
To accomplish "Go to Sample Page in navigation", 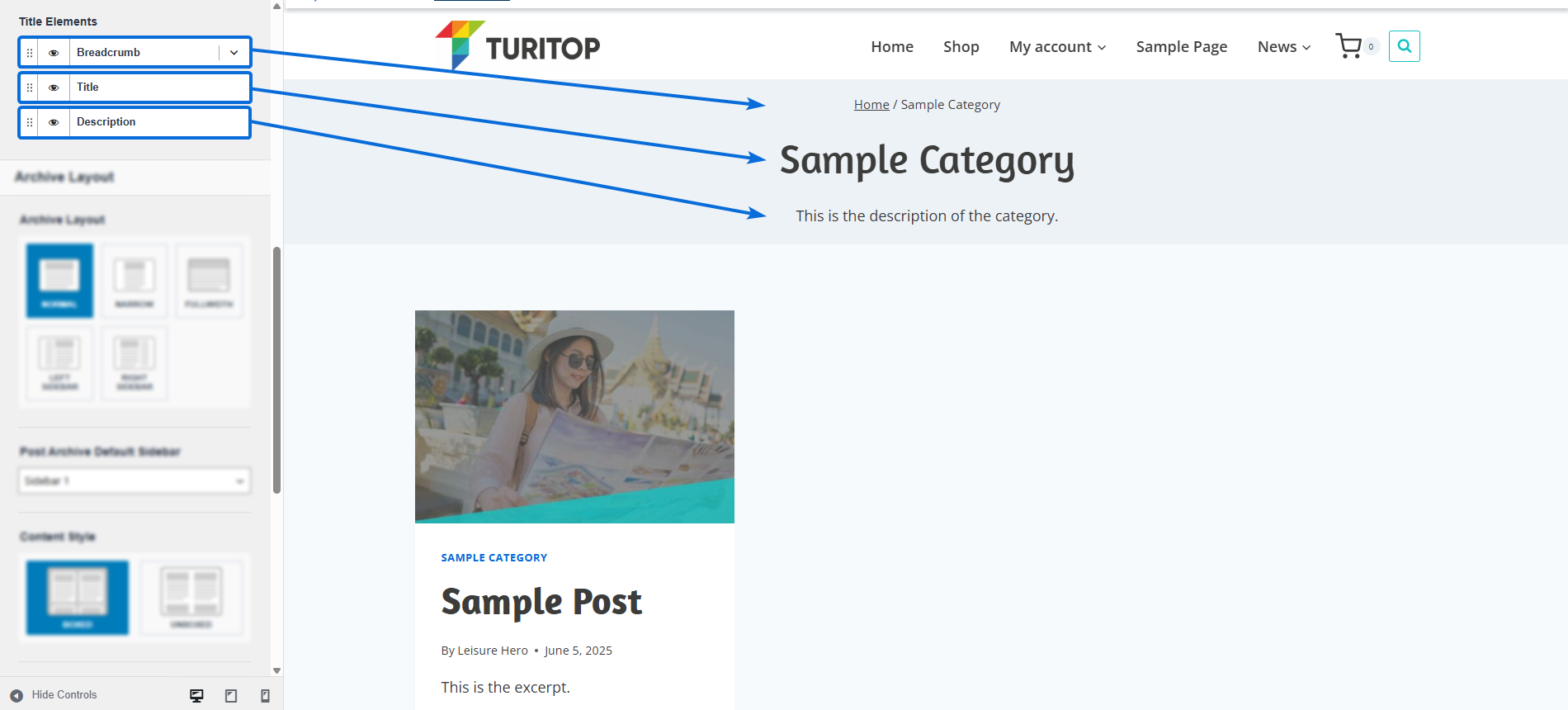I will click(1181, 47).
